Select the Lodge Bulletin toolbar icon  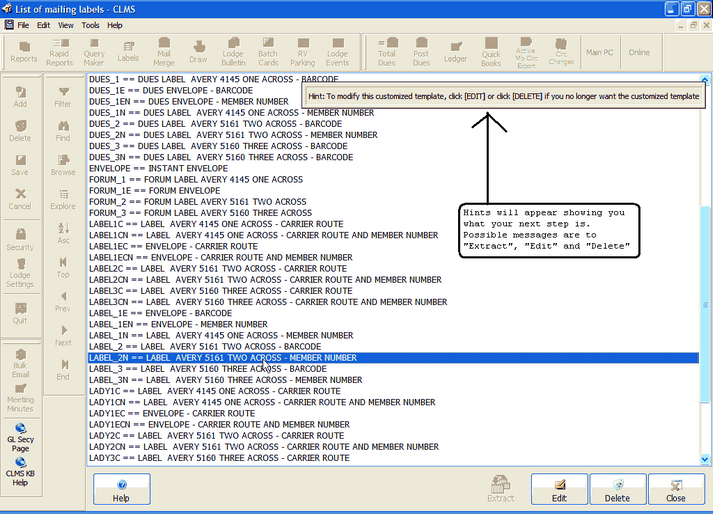coord(233,51)
